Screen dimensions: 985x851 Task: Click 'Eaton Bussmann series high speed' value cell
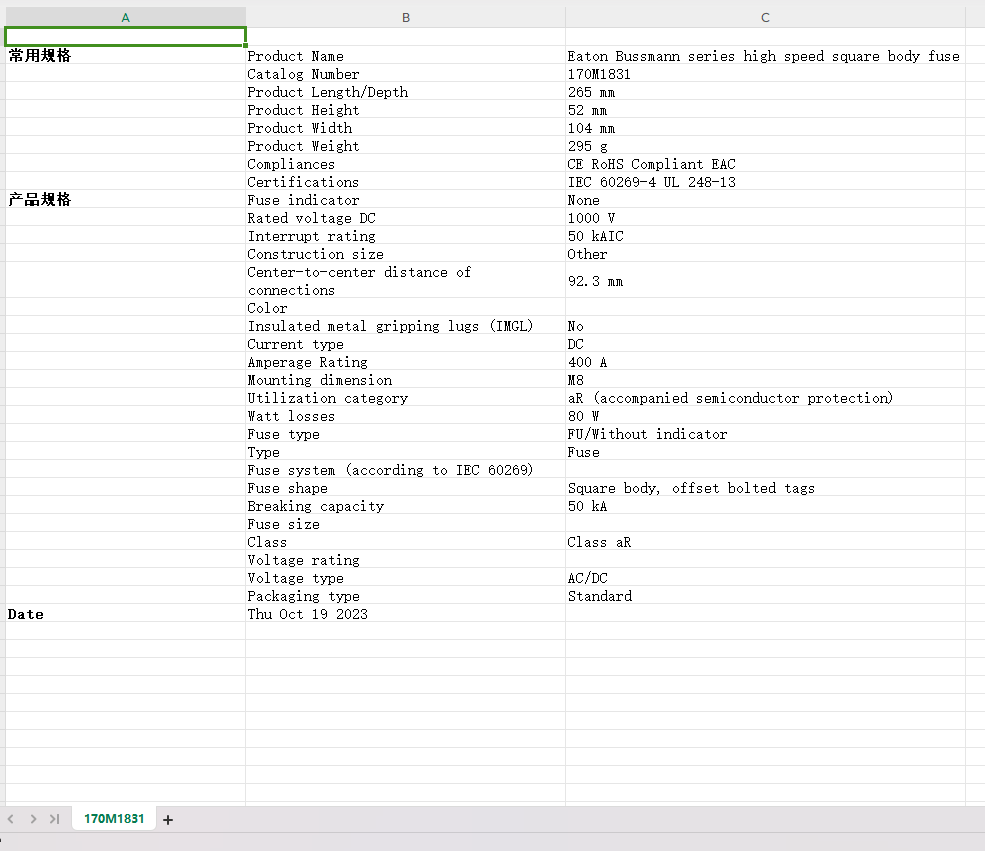click(x=765, y=56)
